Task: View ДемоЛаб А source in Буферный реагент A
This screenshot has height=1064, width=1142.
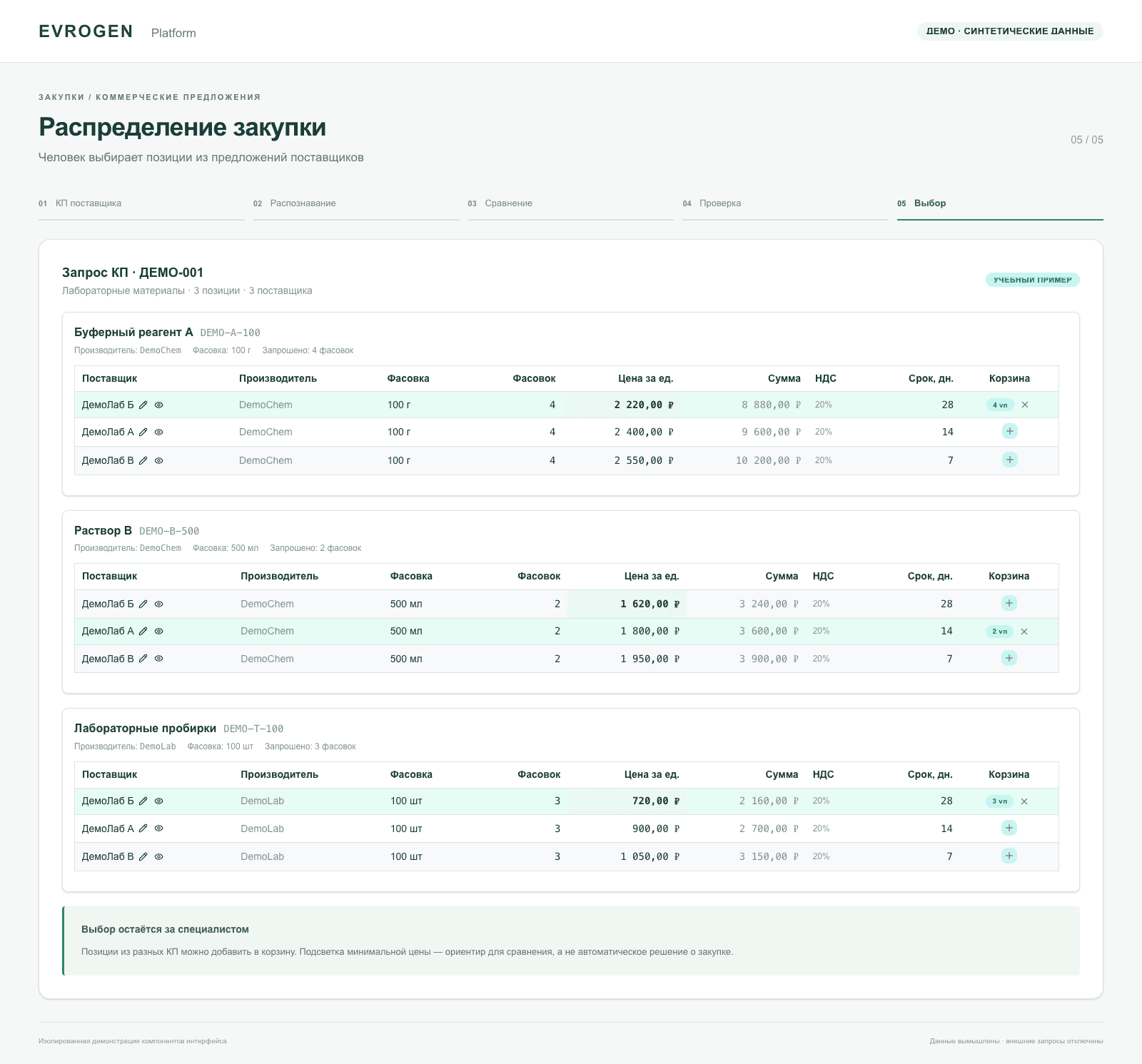Action: click(x=159, y=432)
